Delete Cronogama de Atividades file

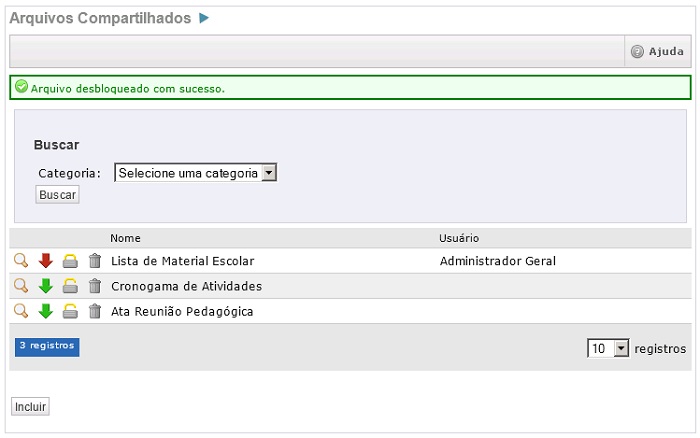point(95,286)
